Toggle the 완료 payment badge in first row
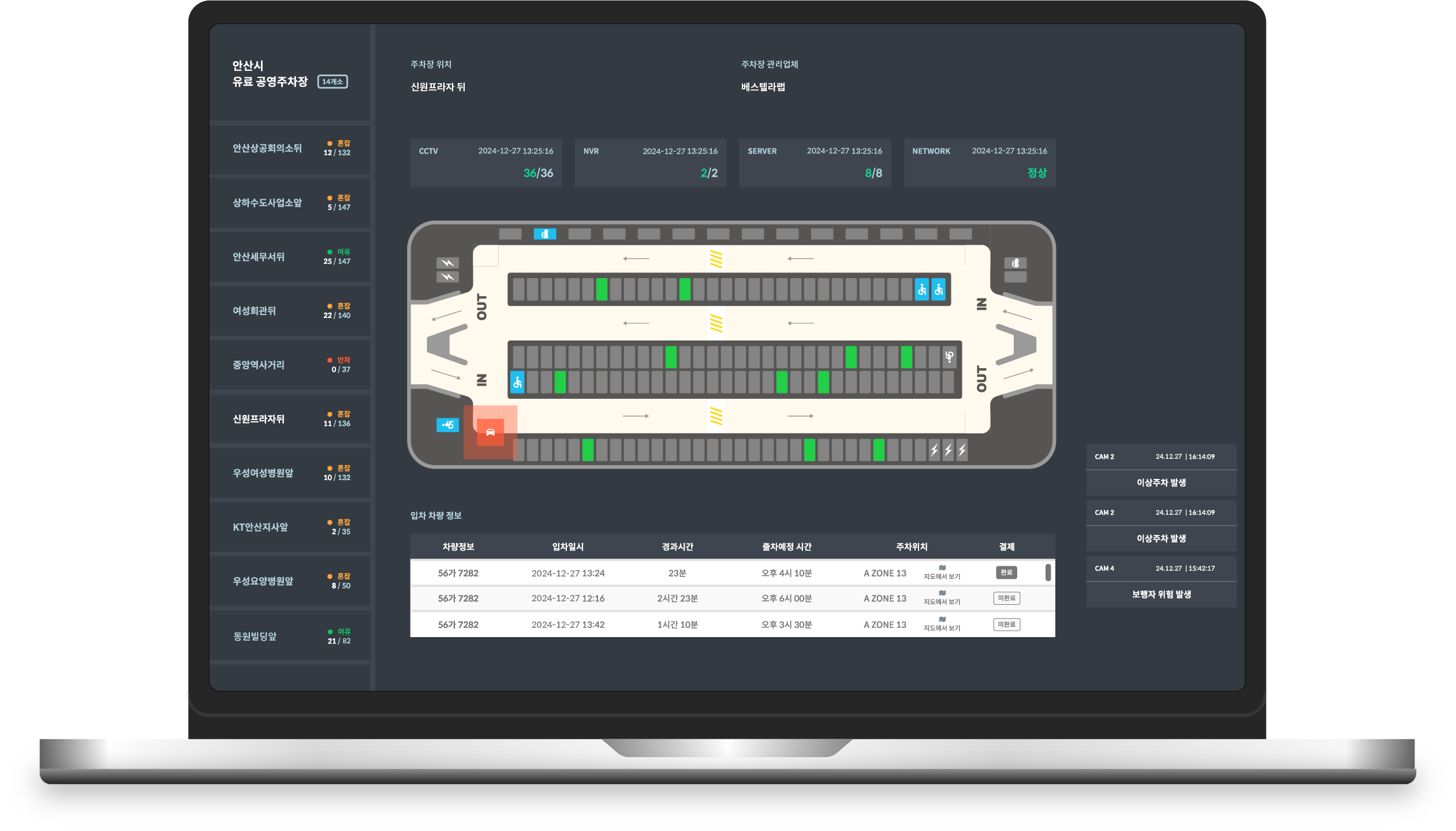Screen dimensions: 1456x831 point(1006,572)
